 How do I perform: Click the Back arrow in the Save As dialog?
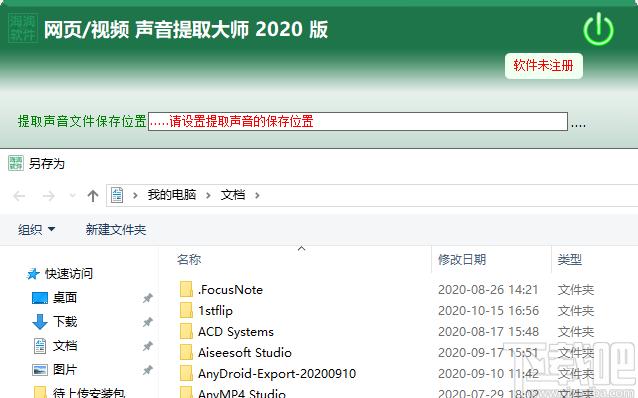point(19,196)
